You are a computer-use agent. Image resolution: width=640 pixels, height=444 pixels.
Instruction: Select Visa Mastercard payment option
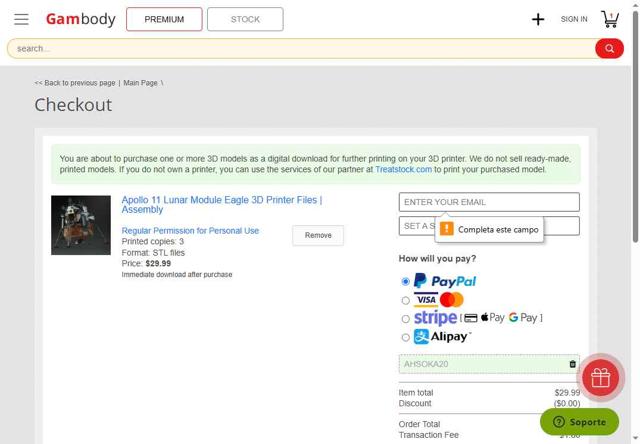(405, 300)
